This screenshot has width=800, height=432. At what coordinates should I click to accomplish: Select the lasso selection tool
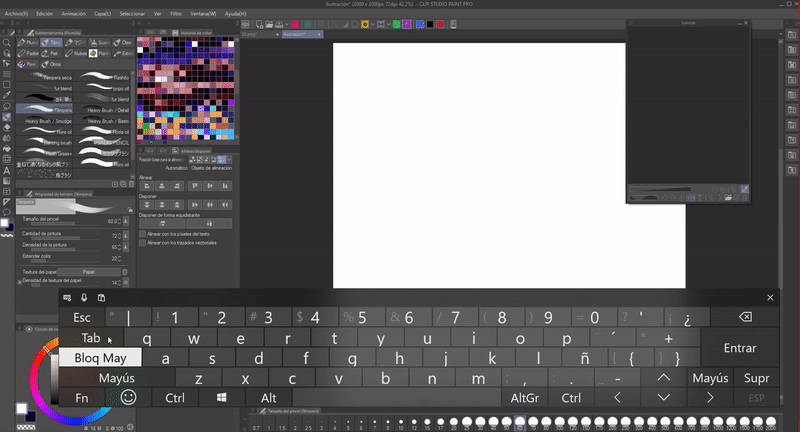pyautogui.click(x=7, y=106)
